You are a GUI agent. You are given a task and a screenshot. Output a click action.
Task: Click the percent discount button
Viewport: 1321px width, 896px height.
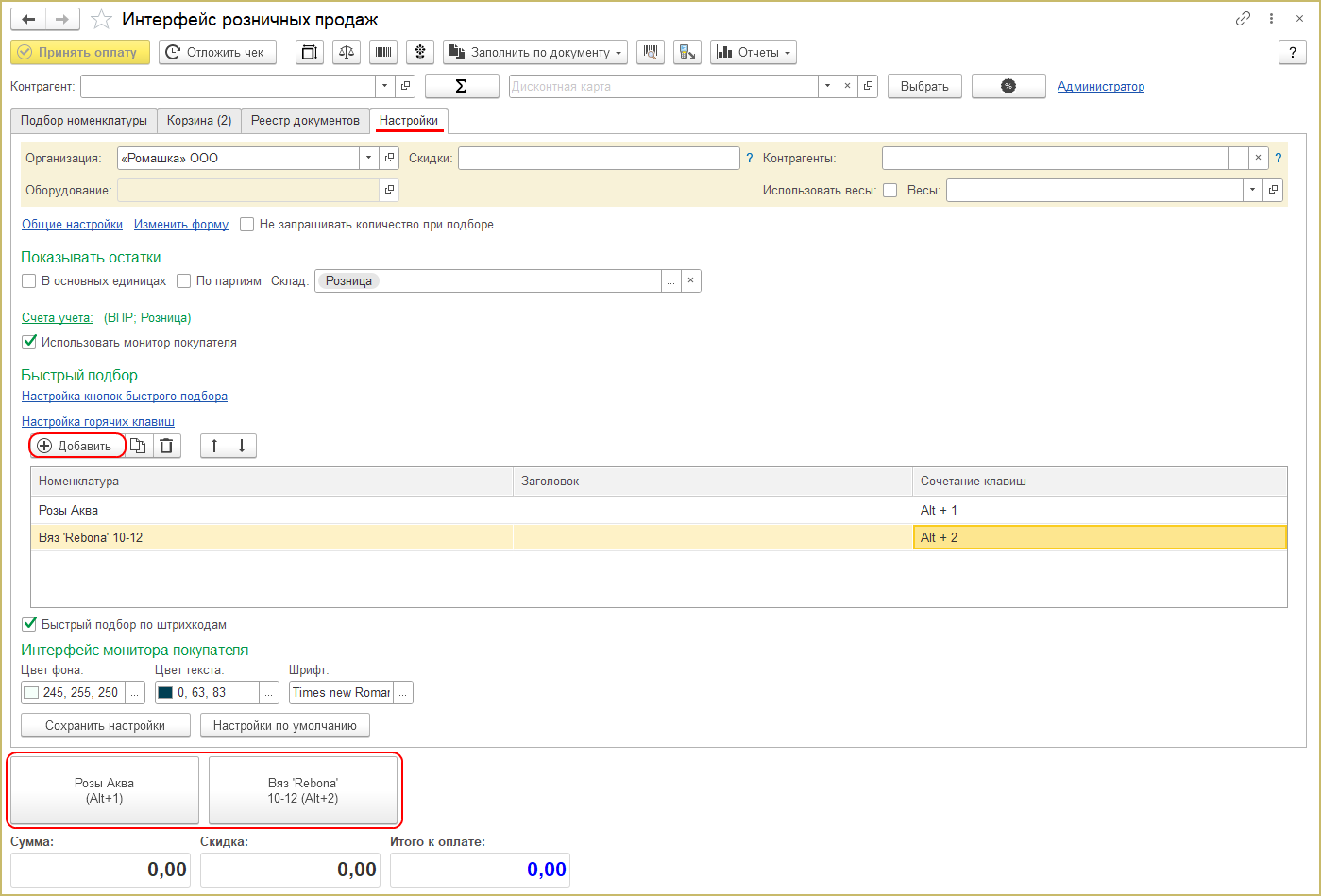1008,86
